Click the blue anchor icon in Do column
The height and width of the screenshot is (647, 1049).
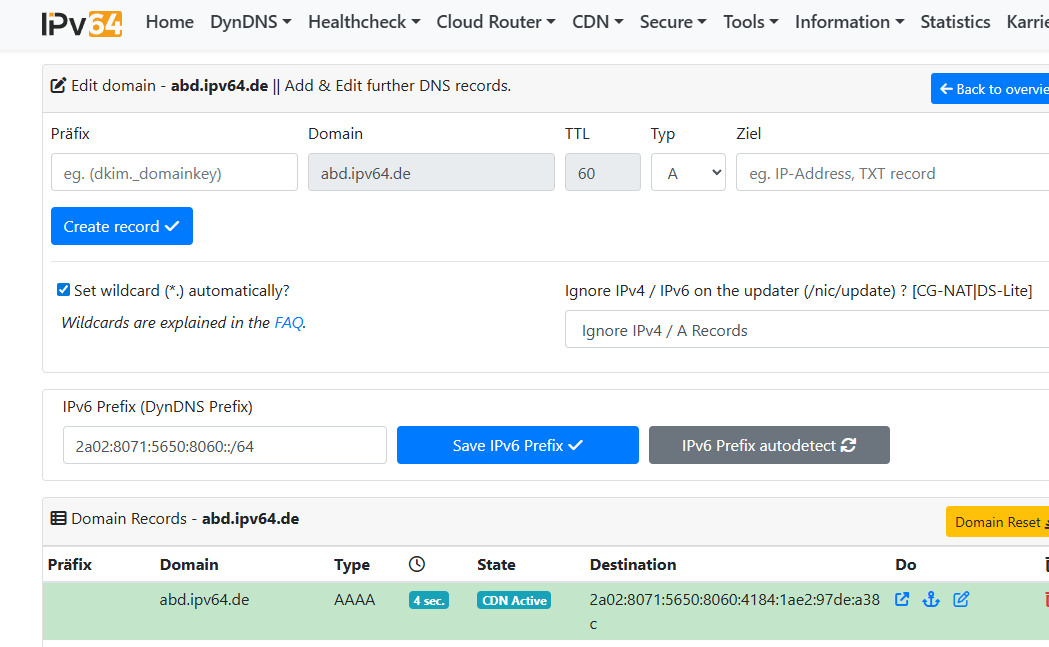point(931,600)
